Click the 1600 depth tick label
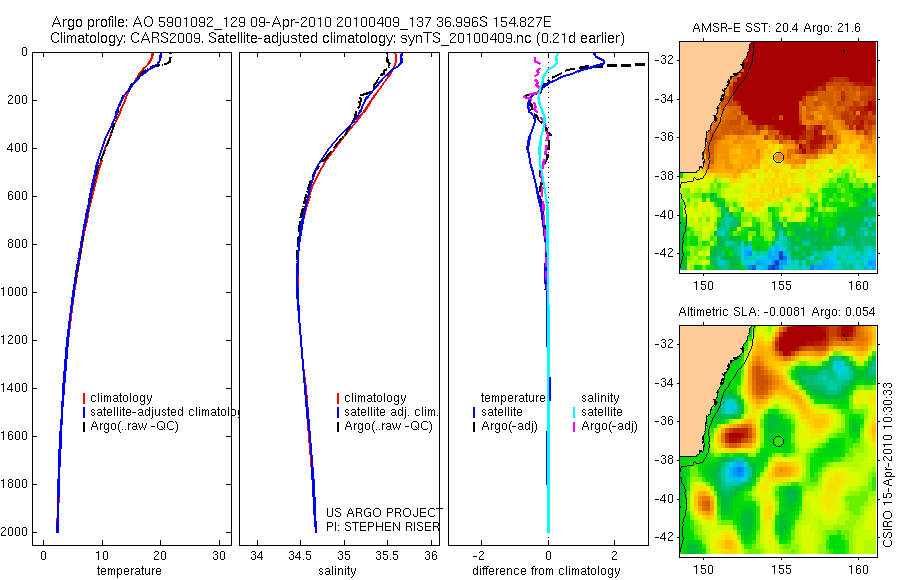 [x=13, y=436]
